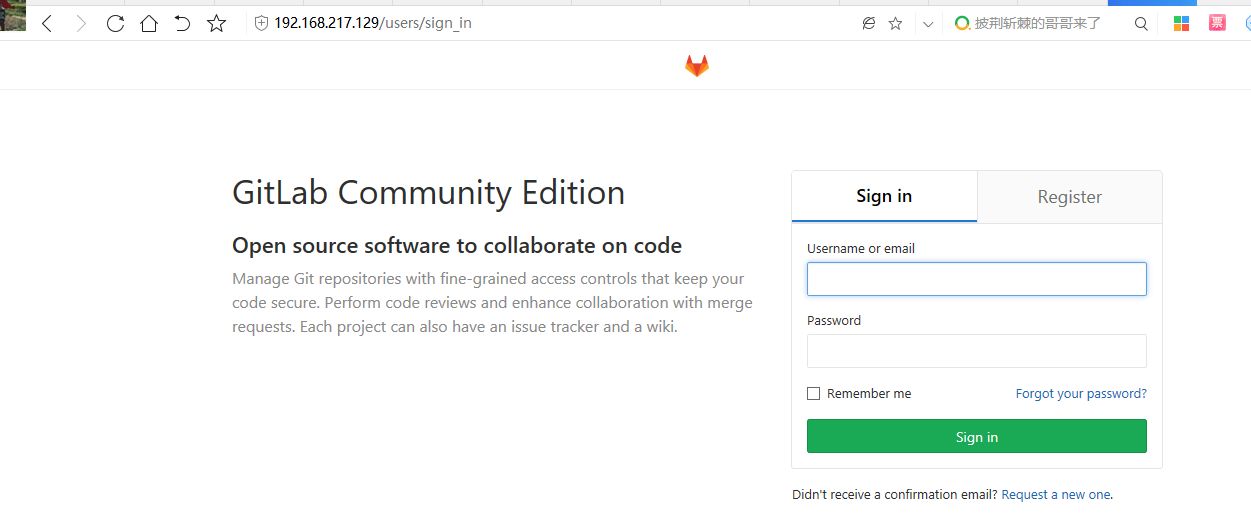
Task: Click 'Open source software to collaborate on code' text
Action: tap(457, 246)
